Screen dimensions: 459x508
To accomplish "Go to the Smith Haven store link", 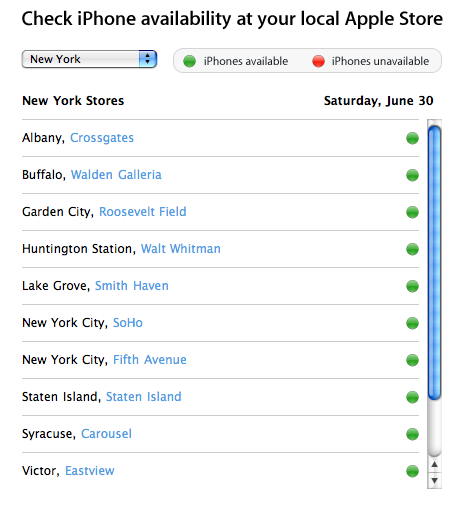I will pyautogui.click(x=132, y=286).
